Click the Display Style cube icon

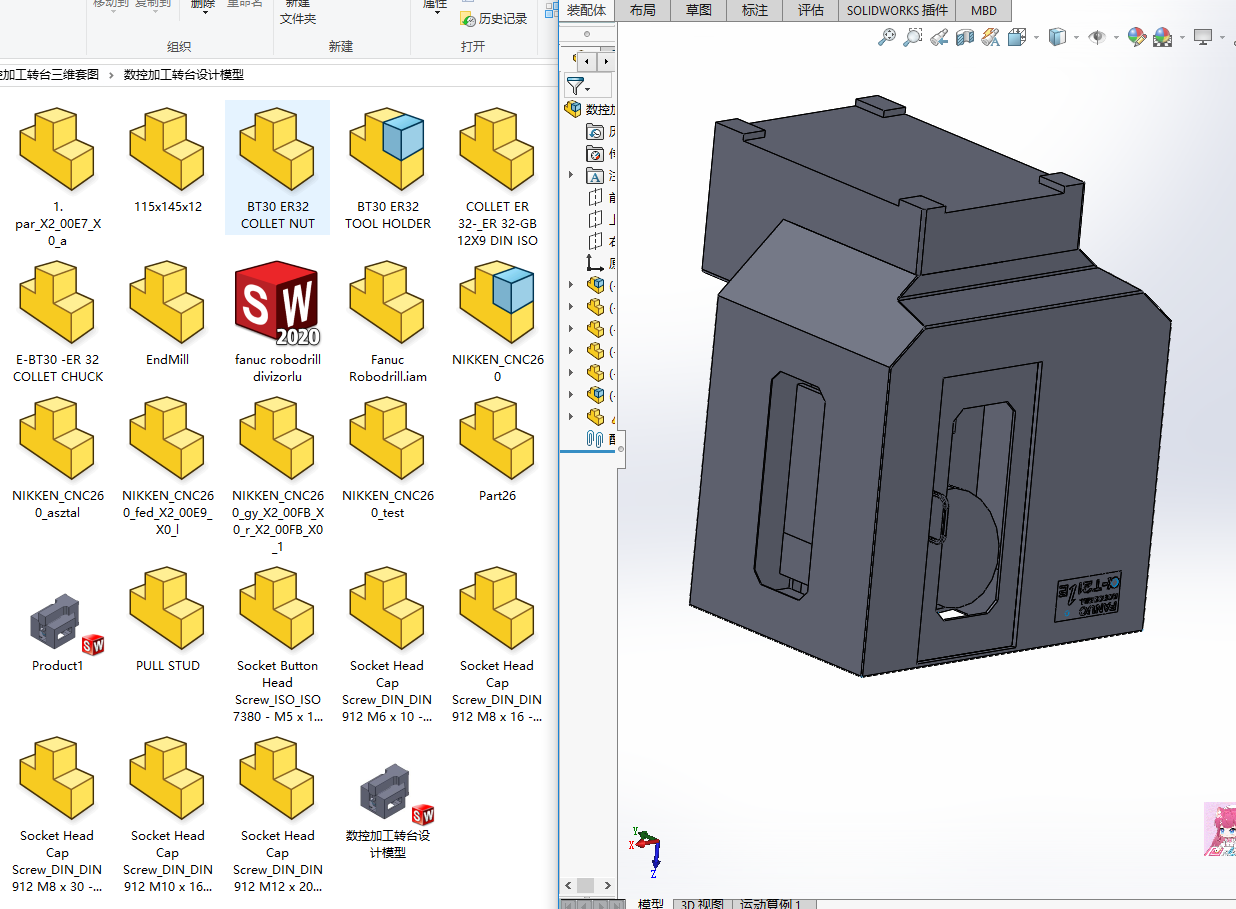tap(1057, 37)
